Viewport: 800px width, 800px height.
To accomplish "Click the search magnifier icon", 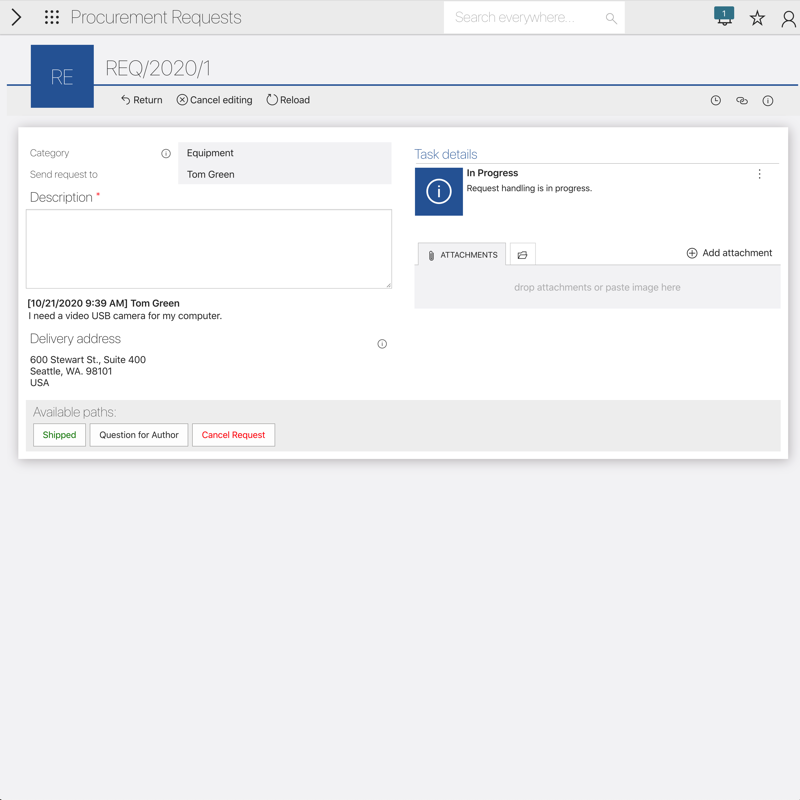I will tap(611, 18).
